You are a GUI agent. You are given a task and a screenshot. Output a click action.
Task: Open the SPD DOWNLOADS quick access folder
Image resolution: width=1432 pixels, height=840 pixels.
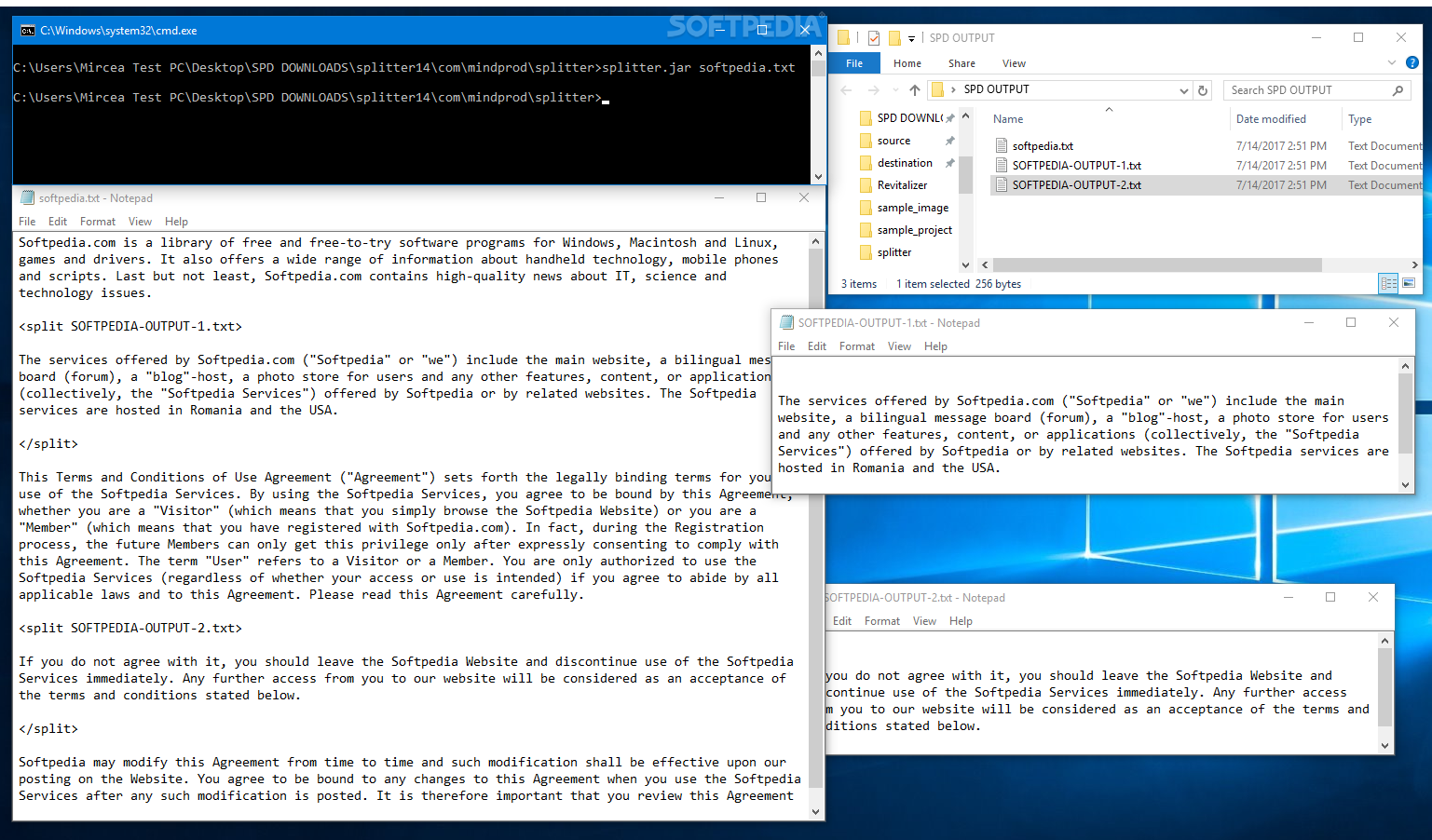point(909,118)
